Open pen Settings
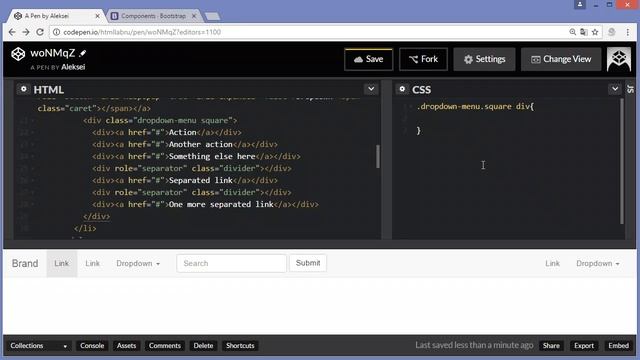The width and height of the screenshot is (640, 360). point(484,59)
